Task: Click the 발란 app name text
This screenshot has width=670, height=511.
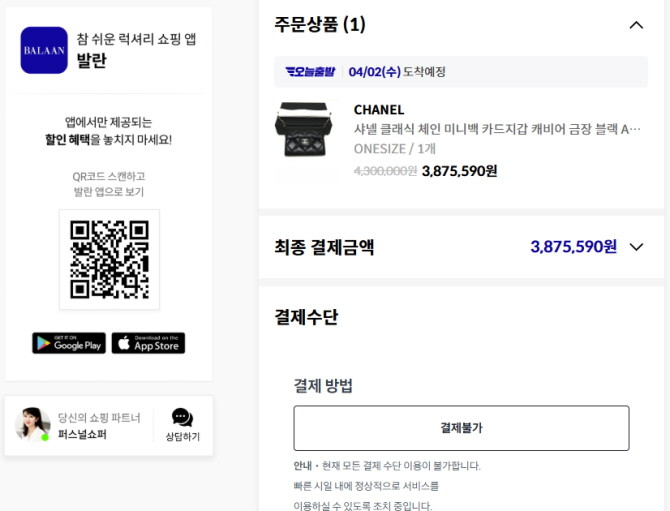Action: click(91, 60)
